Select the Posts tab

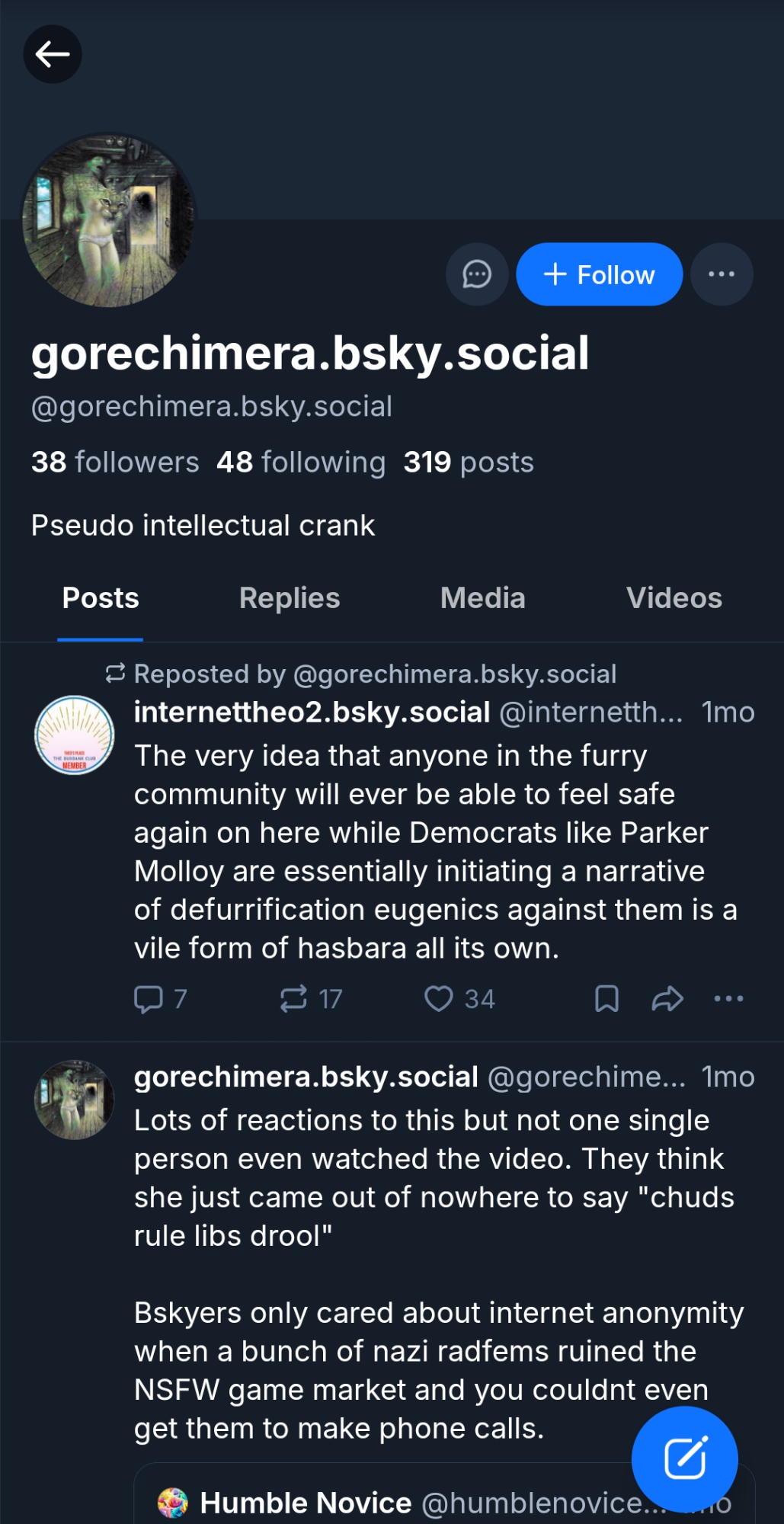click(101, 599)
